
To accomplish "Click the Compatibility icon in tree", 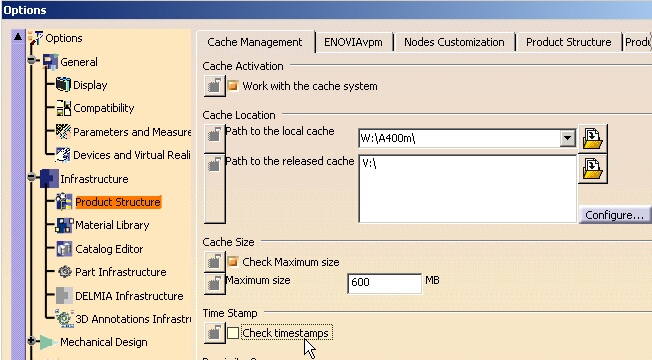I will pyautogui.click(x=64, y=108).
